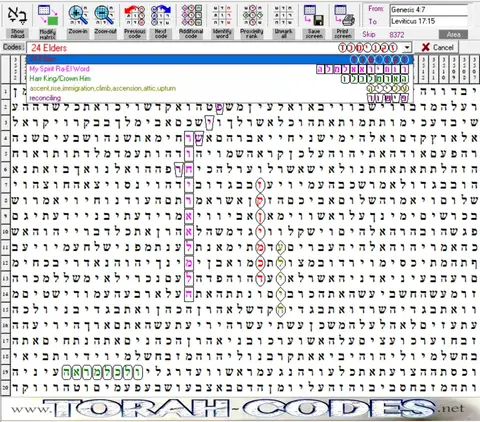Select the reconciling code entry
Image resolution: width=480 pixels, height=422 pixels.
click(220, 98)
